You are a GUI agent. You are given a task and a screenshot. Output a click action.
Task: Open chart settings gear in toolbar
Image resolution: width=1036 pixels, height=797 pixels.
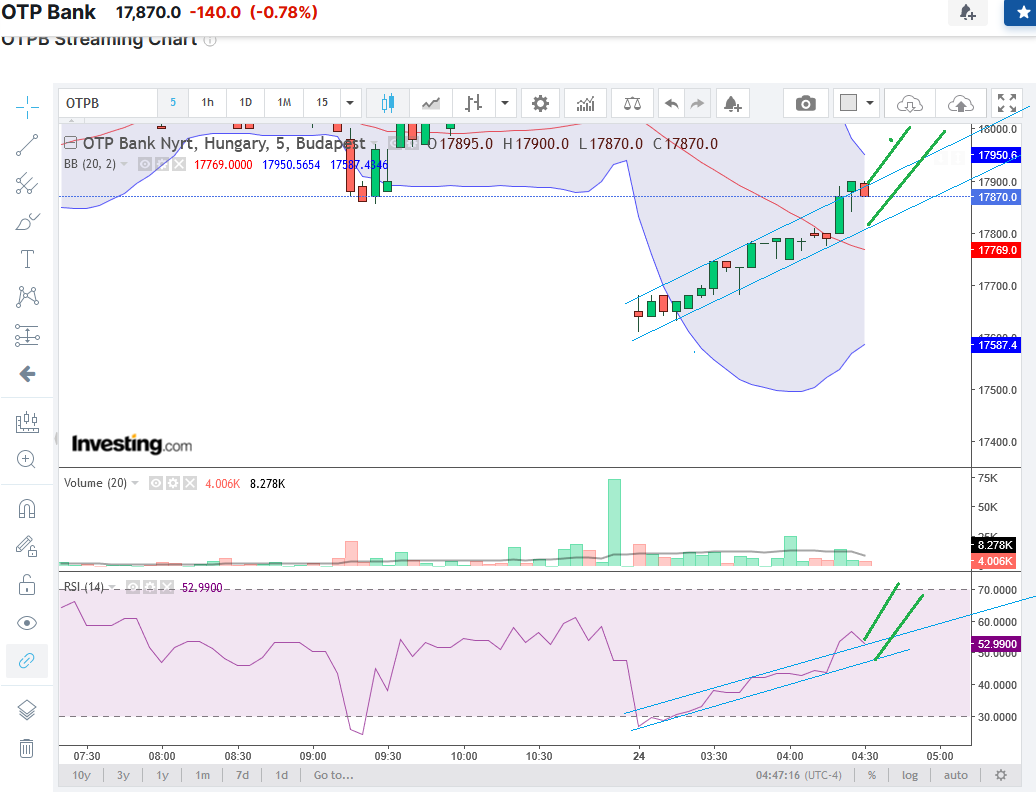pos(540,103)
